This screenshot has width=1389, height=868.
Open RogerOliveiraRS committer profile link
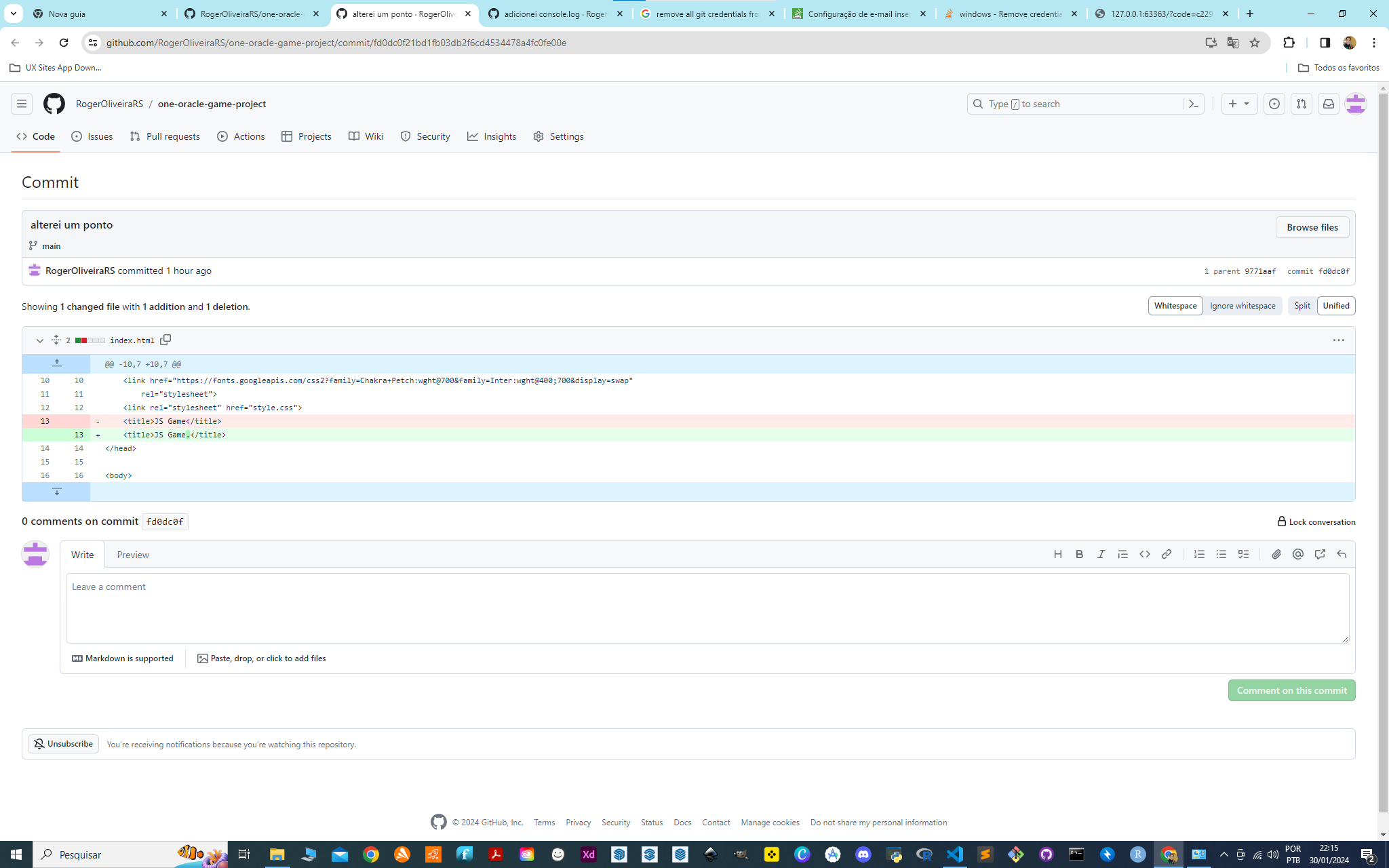click(x=80, y=271)
